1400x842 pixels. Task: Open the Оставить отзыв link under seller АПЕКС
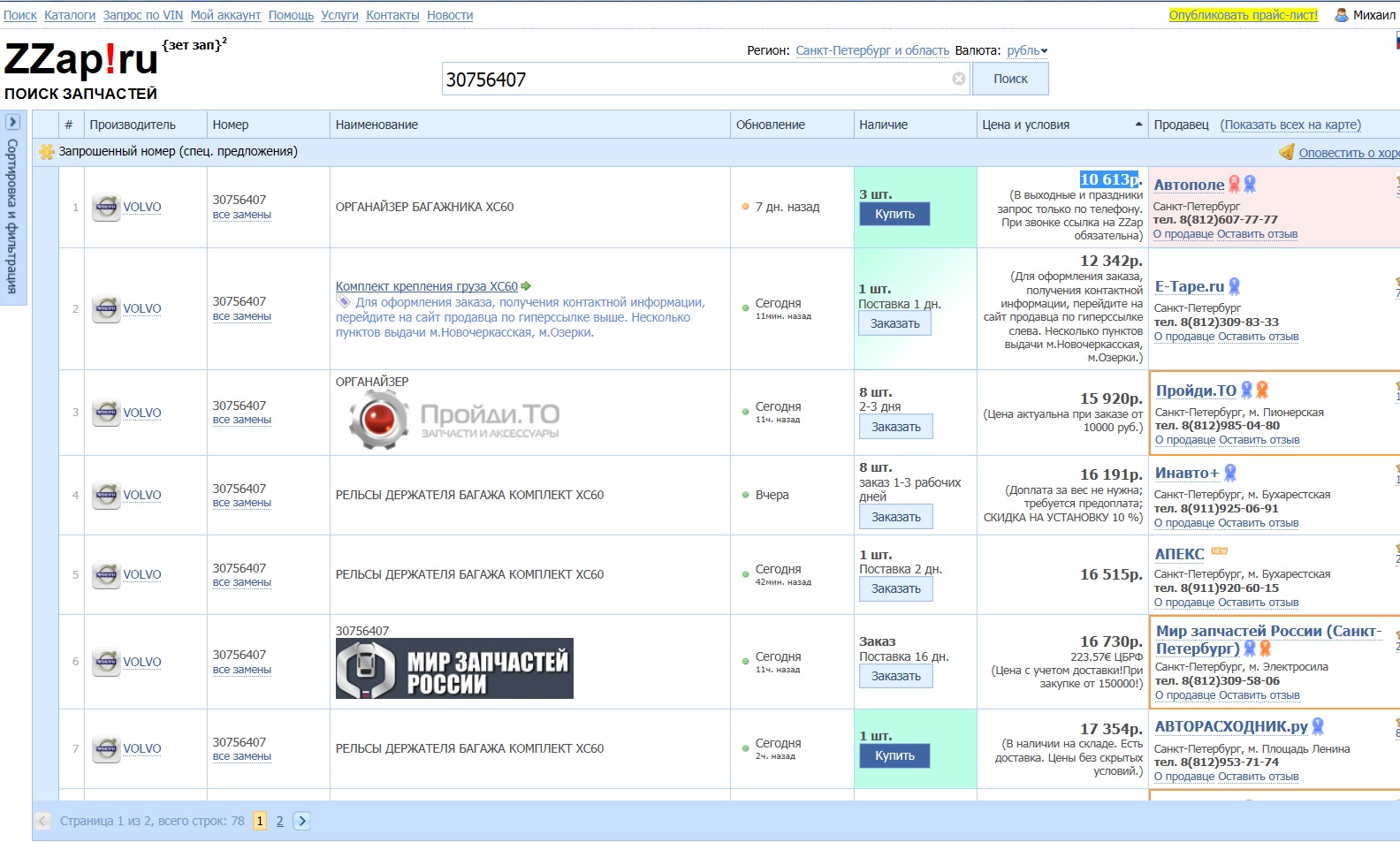[x=1258, y=603]
